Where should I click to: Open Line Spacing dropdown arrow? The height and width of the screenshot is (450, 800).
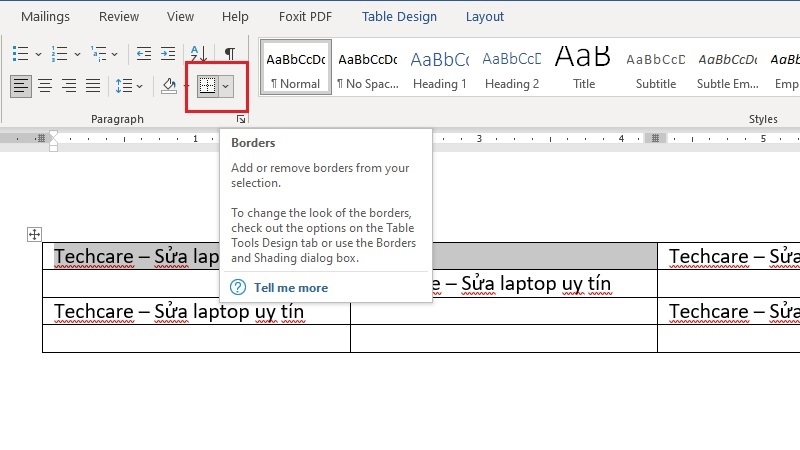coord(139,86)
